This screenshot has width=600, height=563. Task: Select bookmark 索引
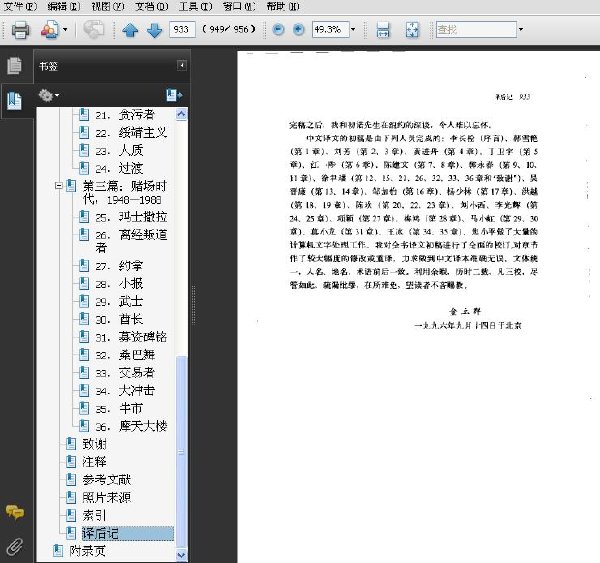click(94, 515)
